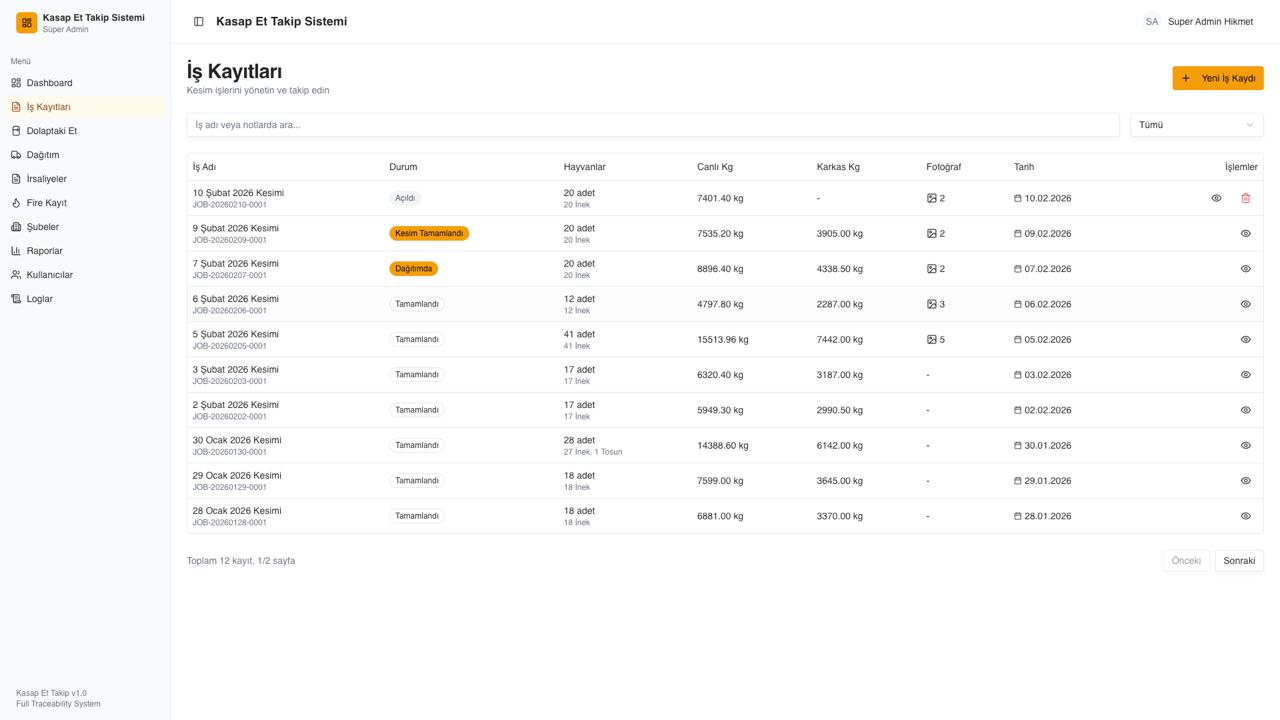Go to next page with Sonraki
1280x720 pixels.
click(1238, 561)
